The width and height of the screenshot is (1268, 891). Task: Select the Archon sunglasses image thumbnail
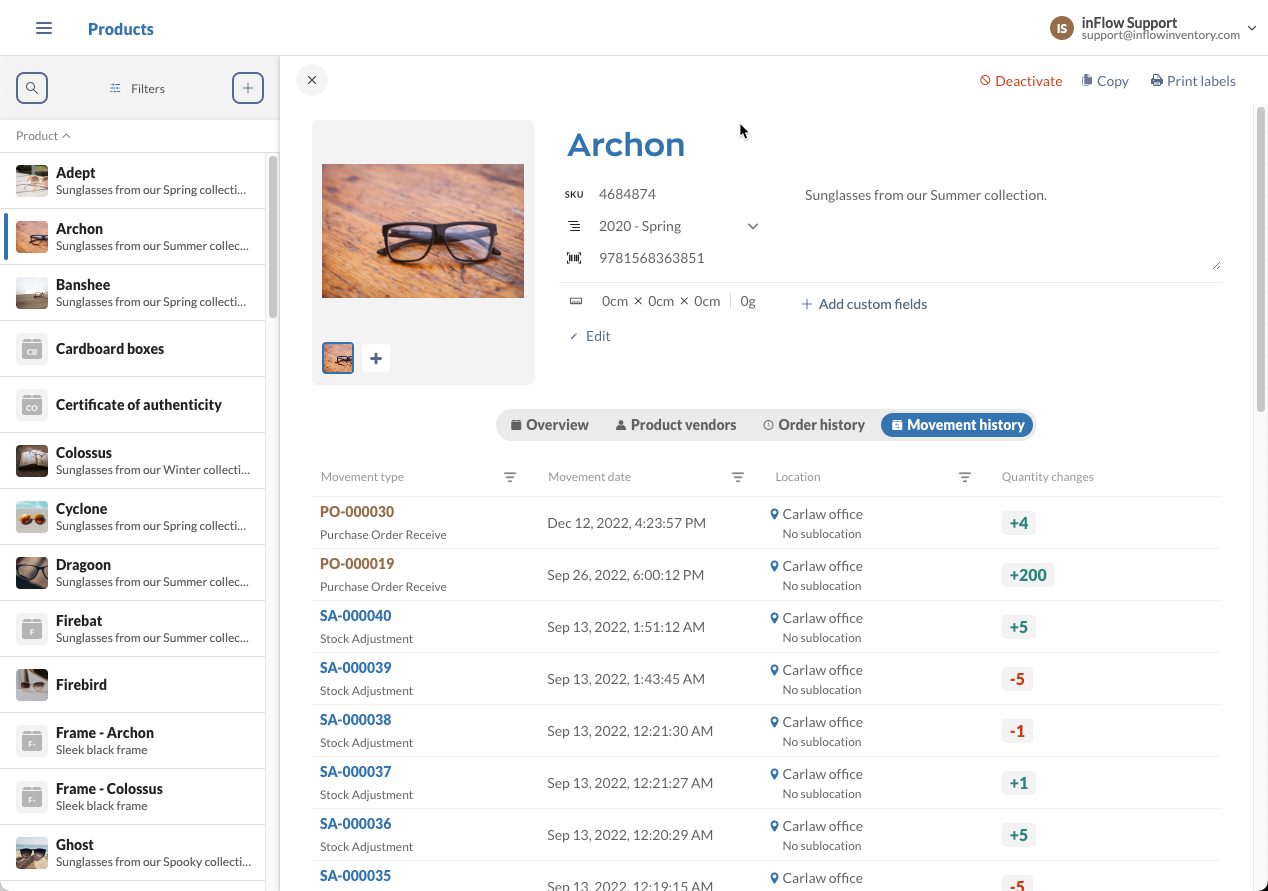tap(337, 357)
